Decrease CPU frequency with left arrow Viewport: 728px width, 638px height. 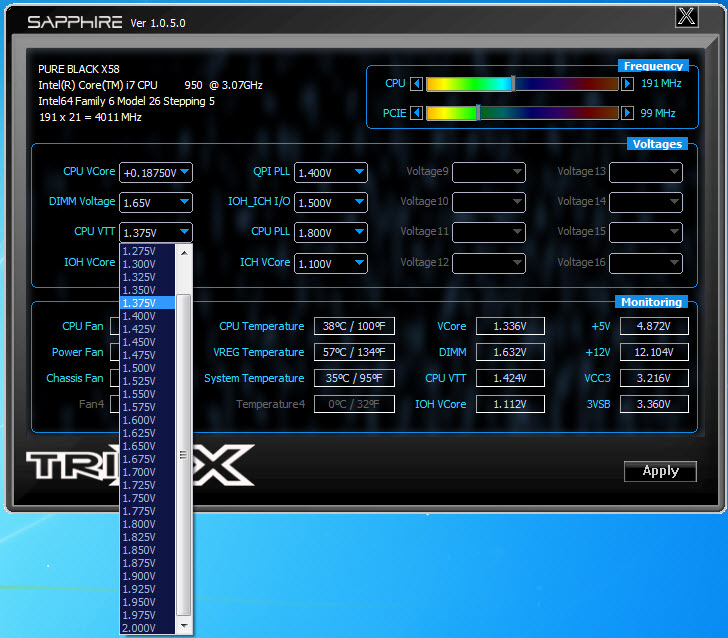[416, 84]
